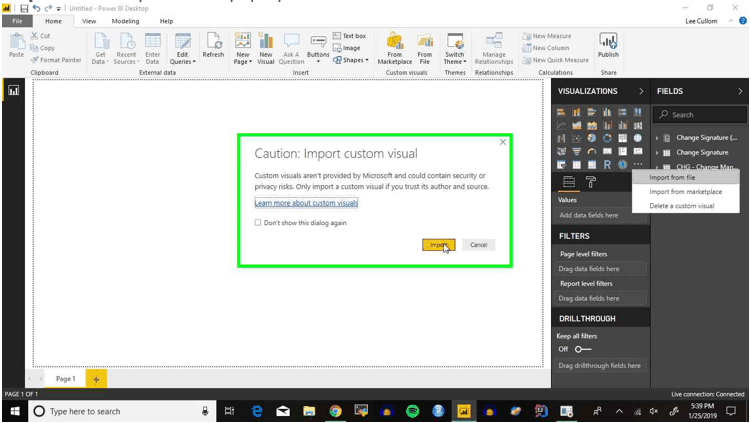
Task: Add a new page with plus button
Action: pos(96,379)
